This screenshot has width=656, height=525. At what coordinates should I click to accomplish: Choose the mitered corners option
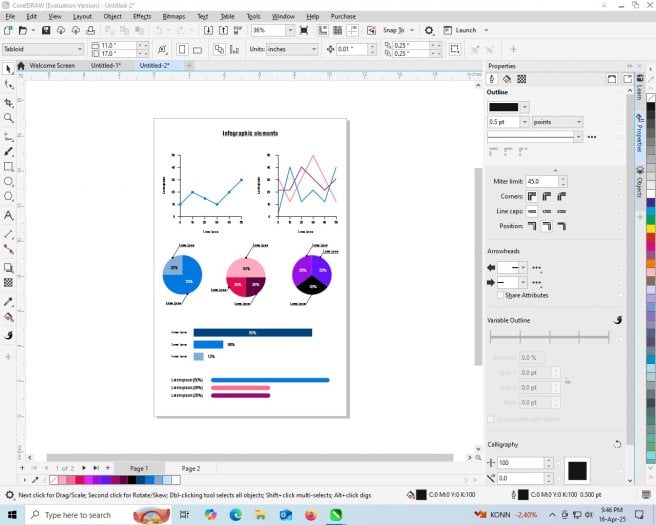[532, 196]
